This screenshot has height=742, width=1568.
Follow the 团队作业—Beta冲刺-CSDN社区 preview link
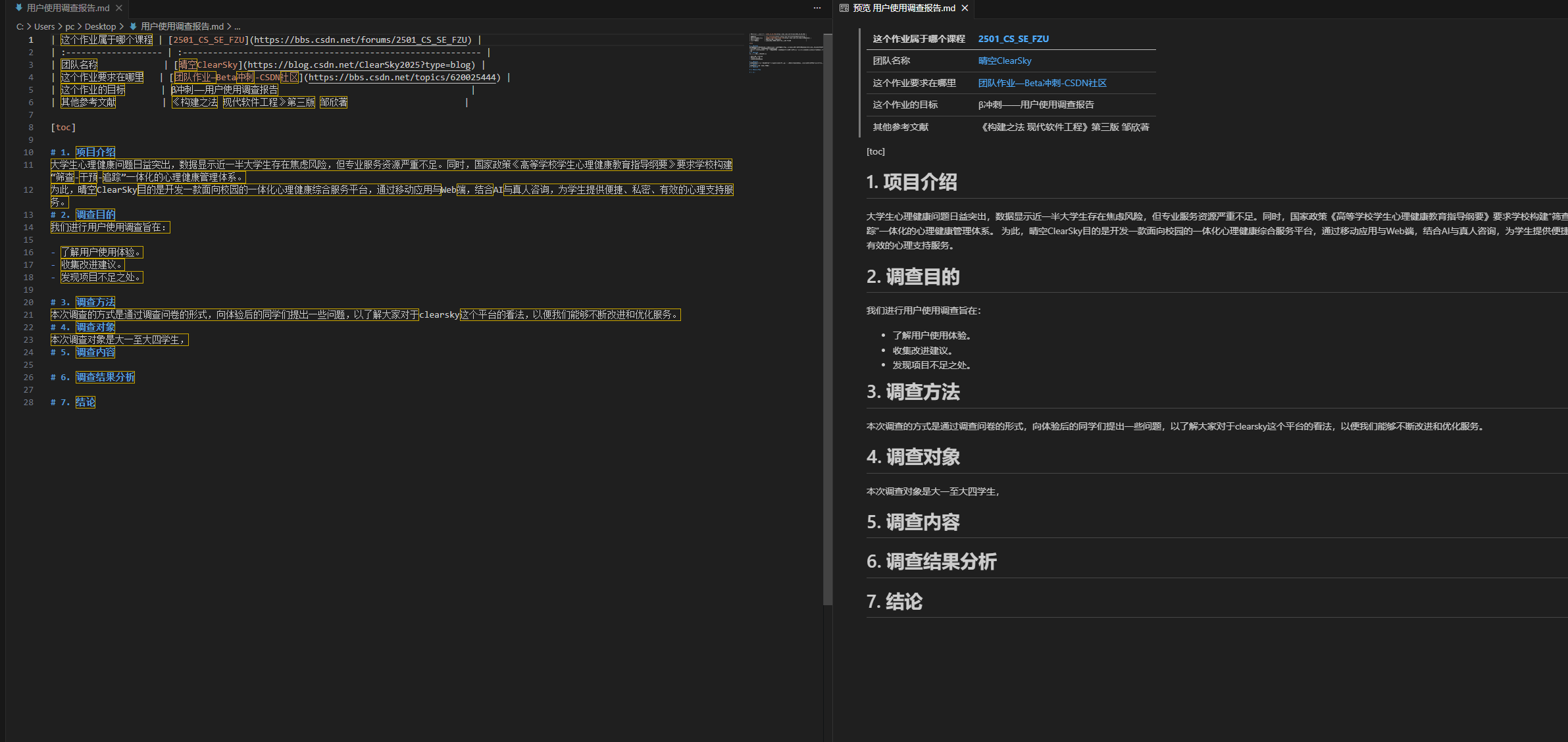pyautogui.click(x=1042, y=83)
